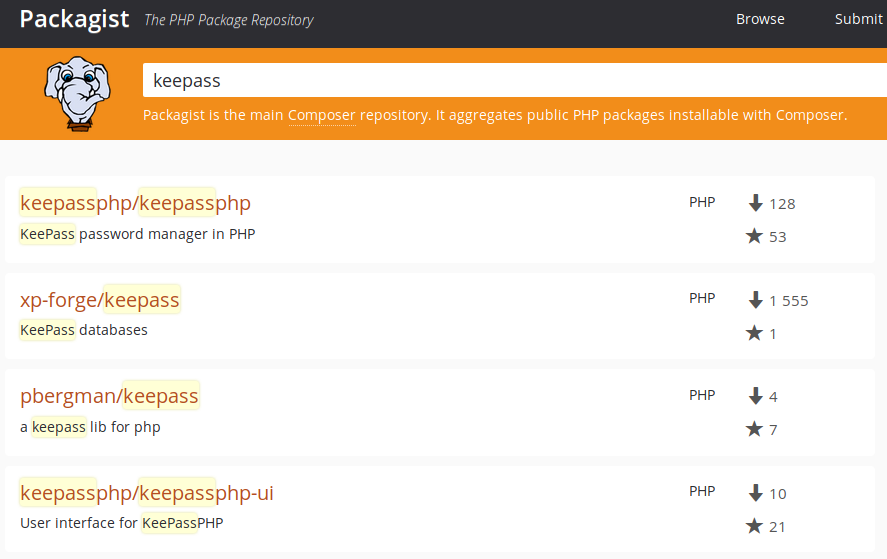The width and height of the screenshot is (887, 559).
Task: Click download arrow icon for keepassphp/keepassphp-ui
Action: (x=755, y=493)
